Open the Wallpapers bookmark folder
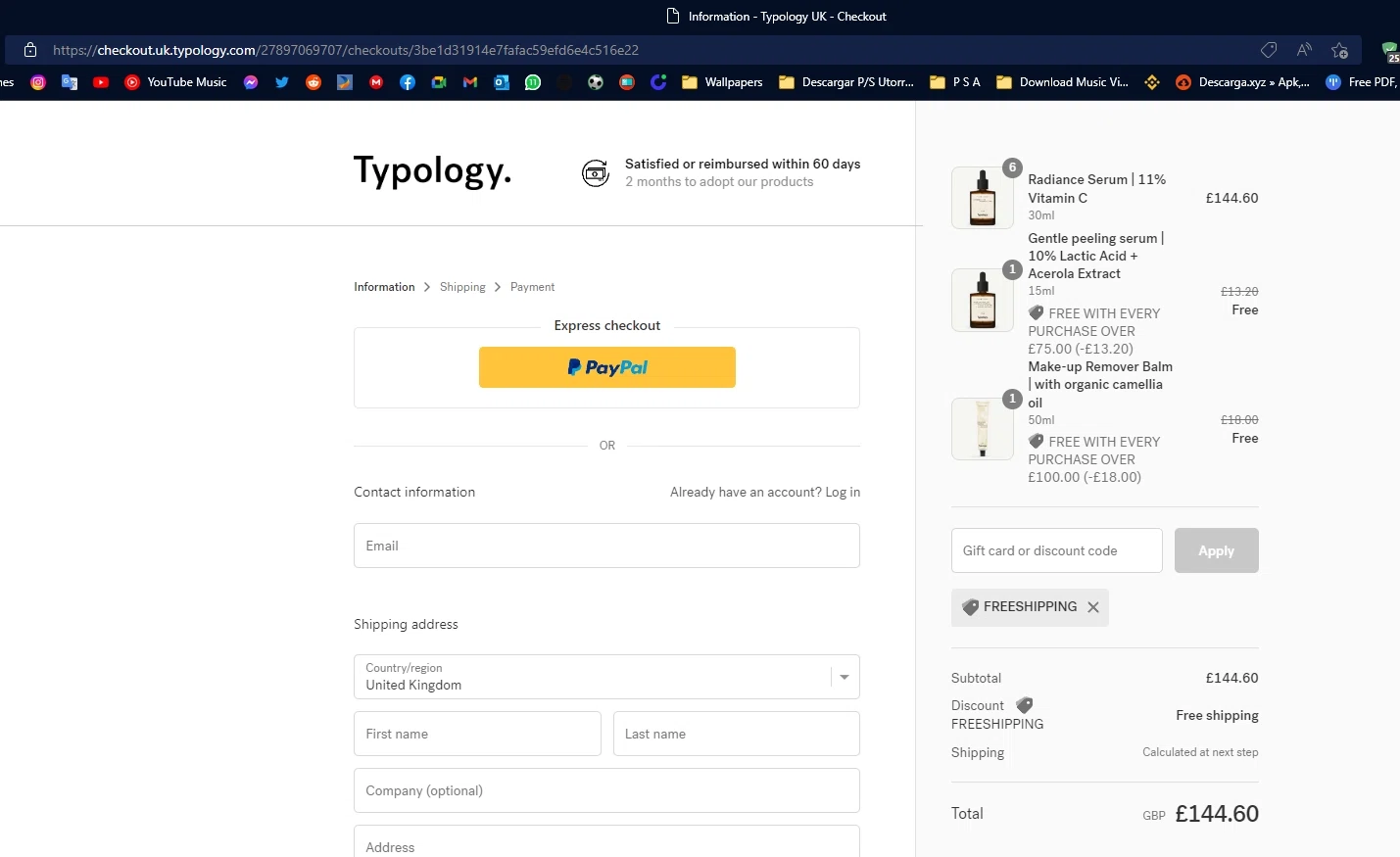The width and height of the screenshot is (1400, 857). [x=722, y=82]
